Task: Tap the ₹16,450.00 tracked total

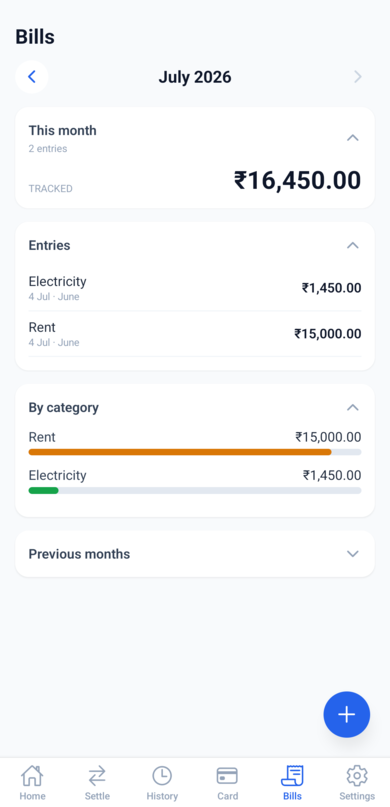Action: (x=297, y=181)
